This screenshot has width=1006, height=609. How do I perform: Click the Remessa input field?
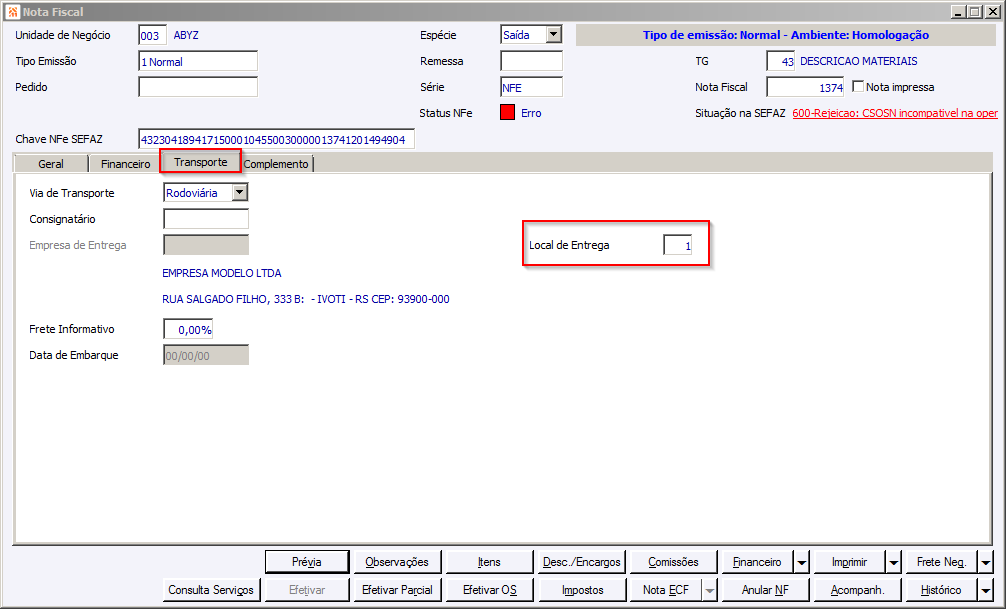coord(531,62)
